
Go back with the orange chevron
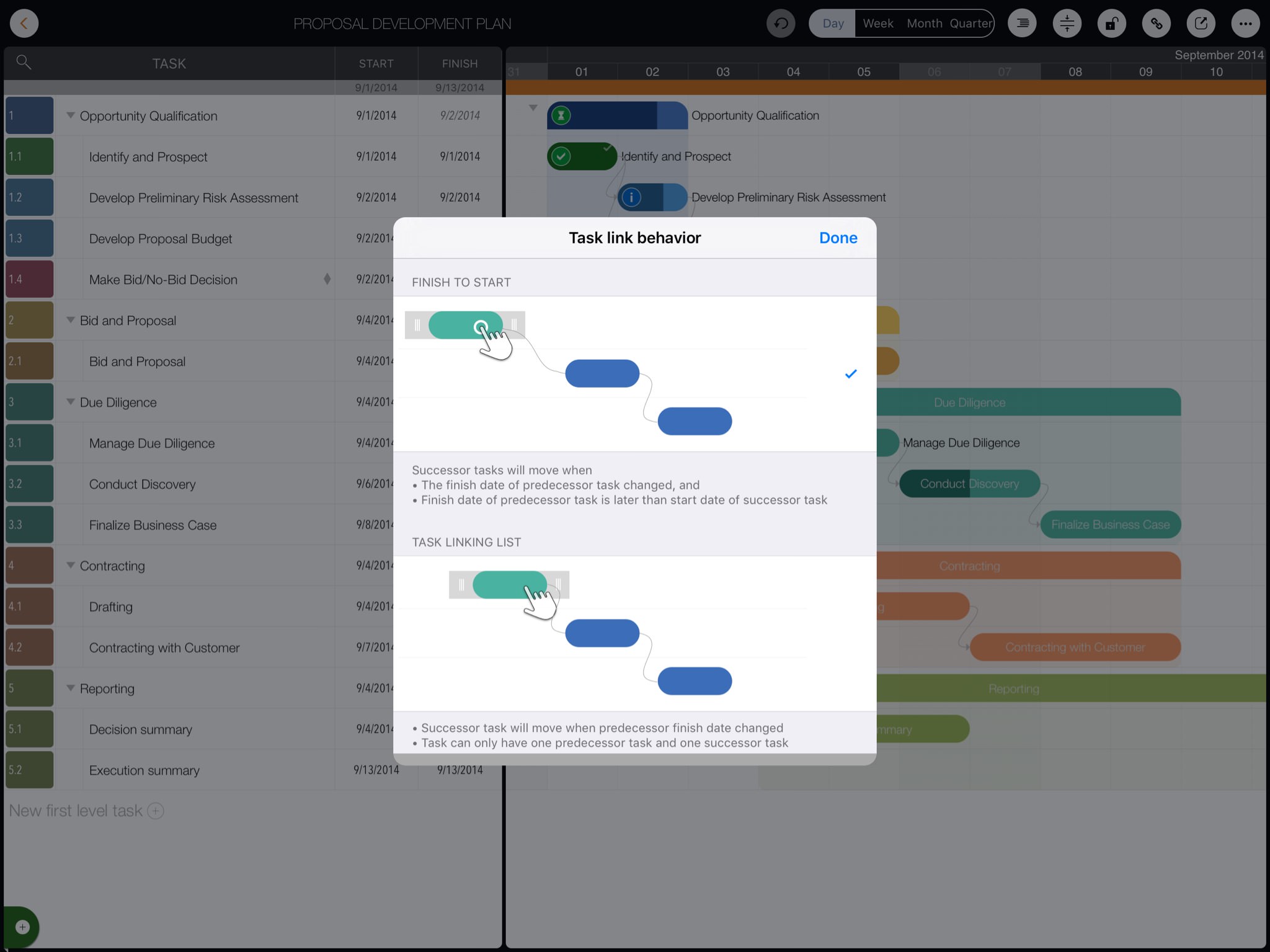click(x=24, y=24)
